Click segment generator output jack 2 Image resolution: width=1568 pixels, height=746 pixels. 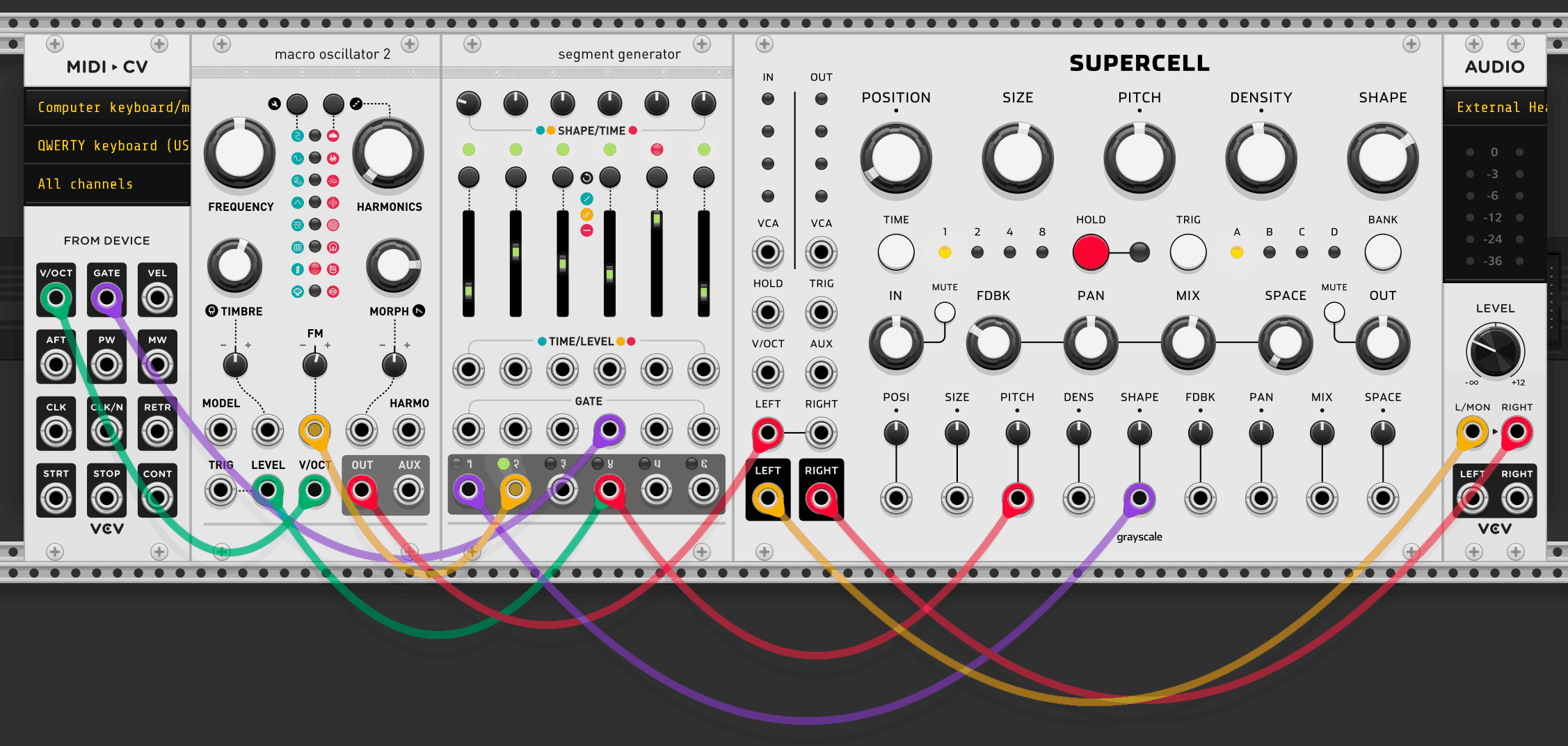coord(515,491)
